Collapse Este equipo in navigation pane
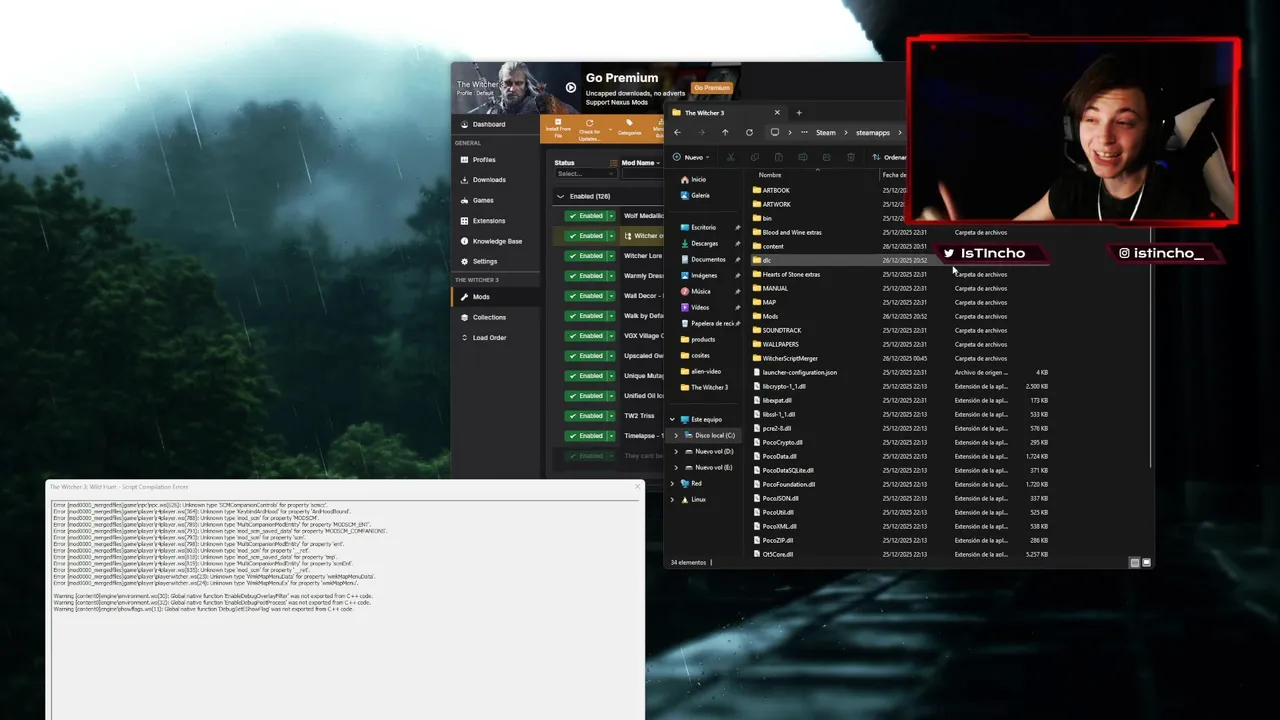Viewport: 1280px width, 720px height. point(672,420)
